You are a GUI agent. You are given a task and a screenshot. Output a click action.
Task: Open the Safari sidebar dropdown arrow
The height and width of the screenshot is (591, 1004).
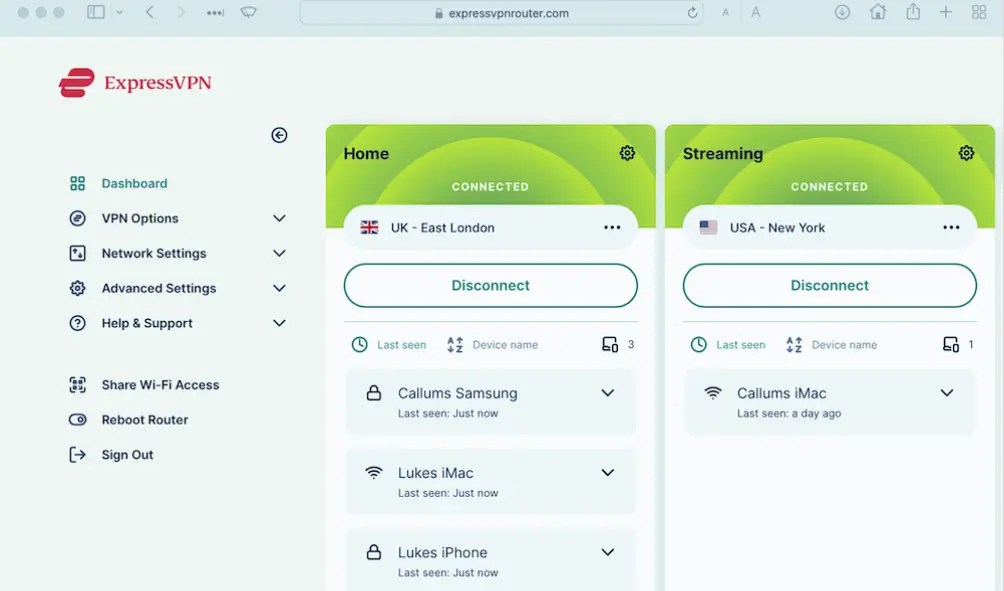point(119,13)
